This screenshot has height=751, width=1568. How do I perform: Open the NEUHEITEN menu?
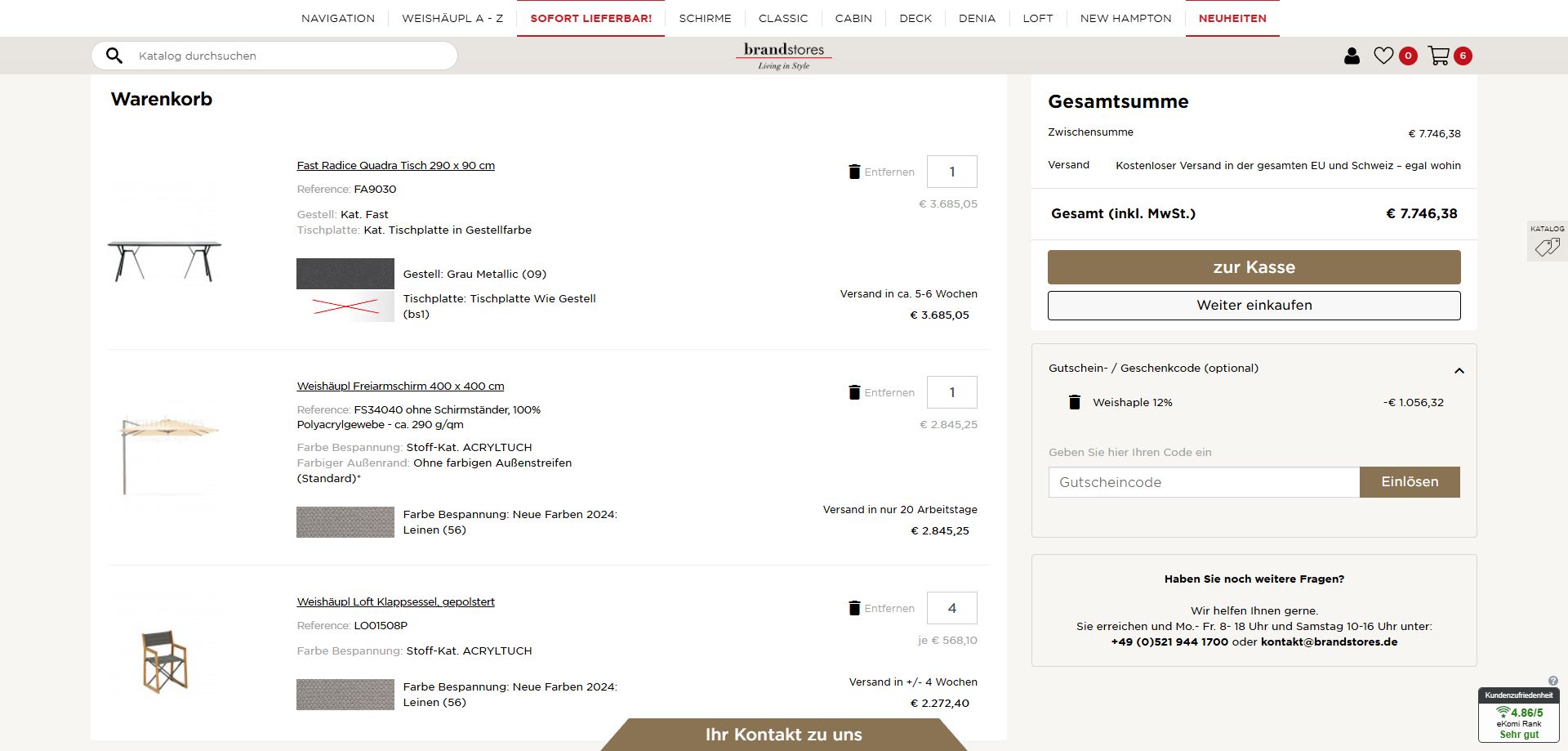click(1232, 18)
